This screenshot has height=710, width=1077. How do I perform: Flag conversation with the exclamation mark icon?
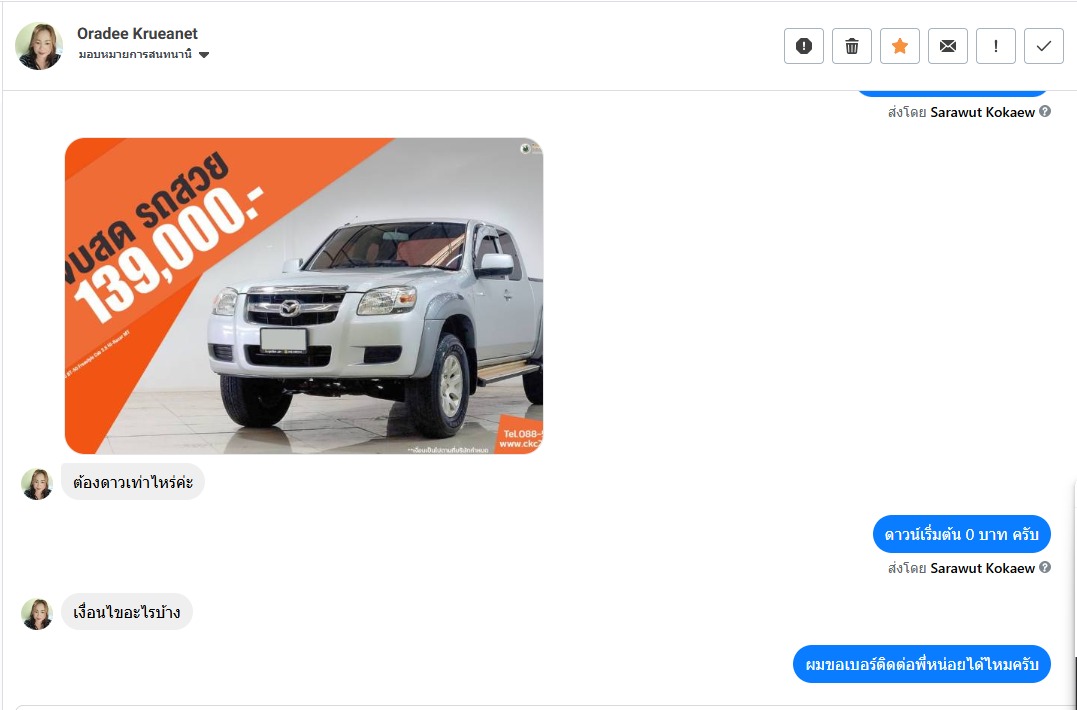[x=996, y=46]
